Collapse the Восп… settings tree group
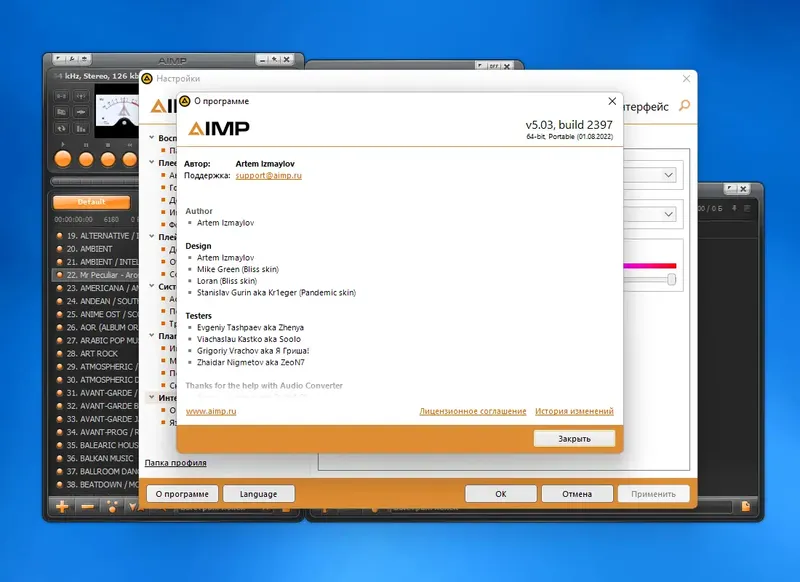Viewport: 800px width, 582px height. click(152, 137)
